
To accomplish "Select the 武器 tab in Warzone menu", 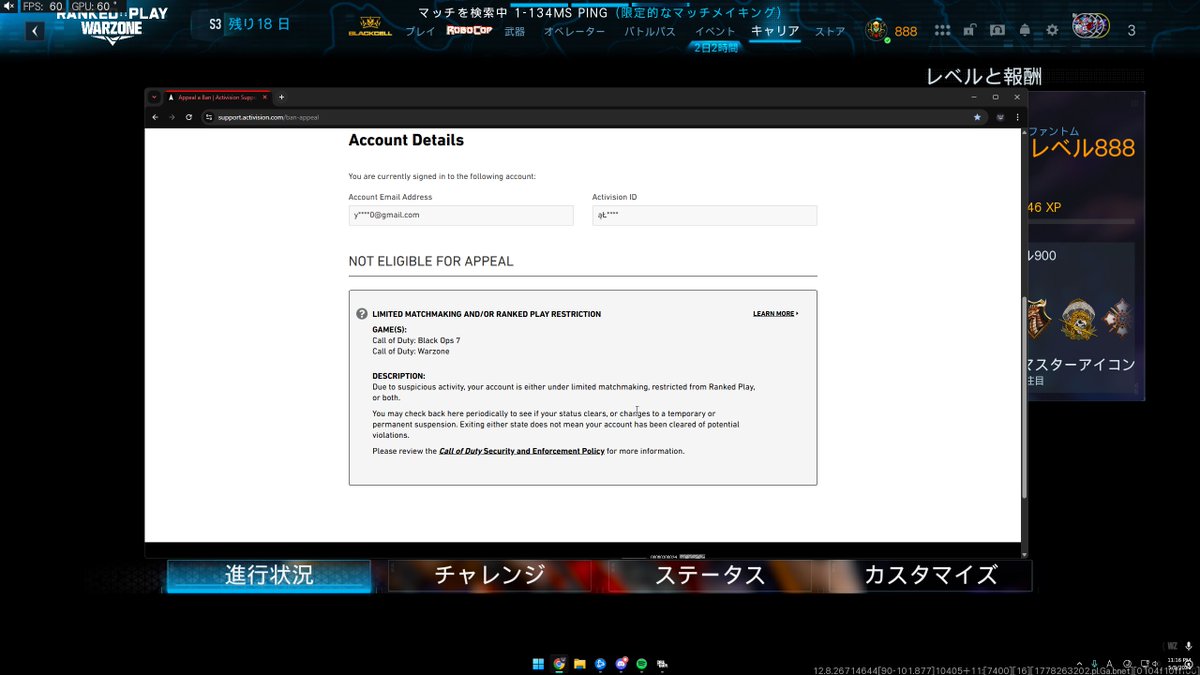I will (514, 32).
